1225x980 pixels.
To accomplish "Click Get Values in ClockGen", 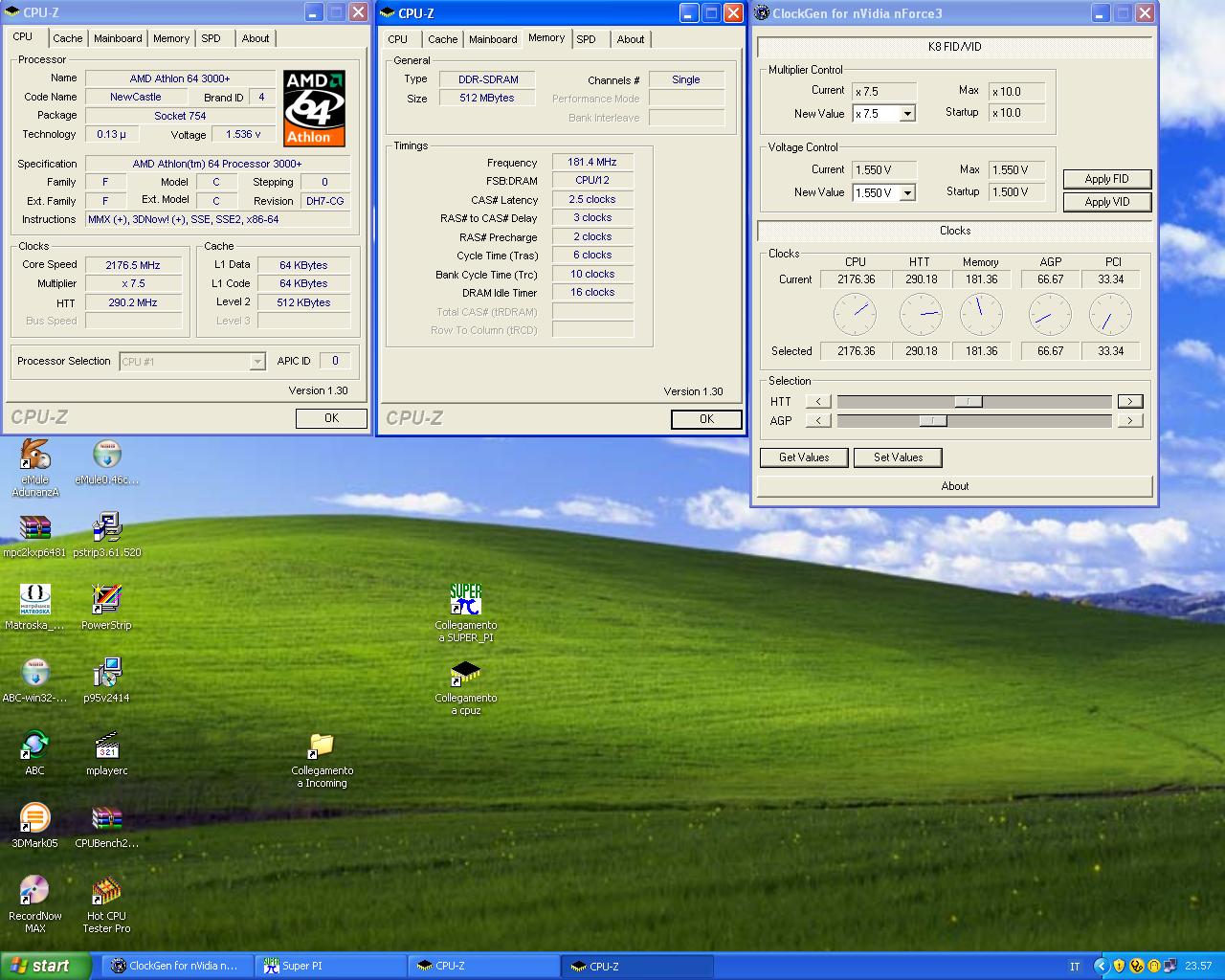I will pos(804,457).
